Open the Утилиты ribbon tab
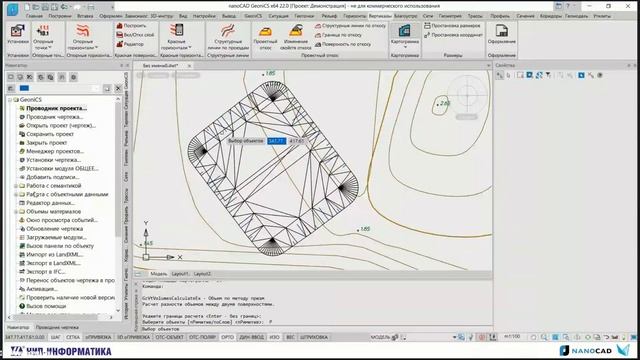640x360 pixels. point(602,16)
